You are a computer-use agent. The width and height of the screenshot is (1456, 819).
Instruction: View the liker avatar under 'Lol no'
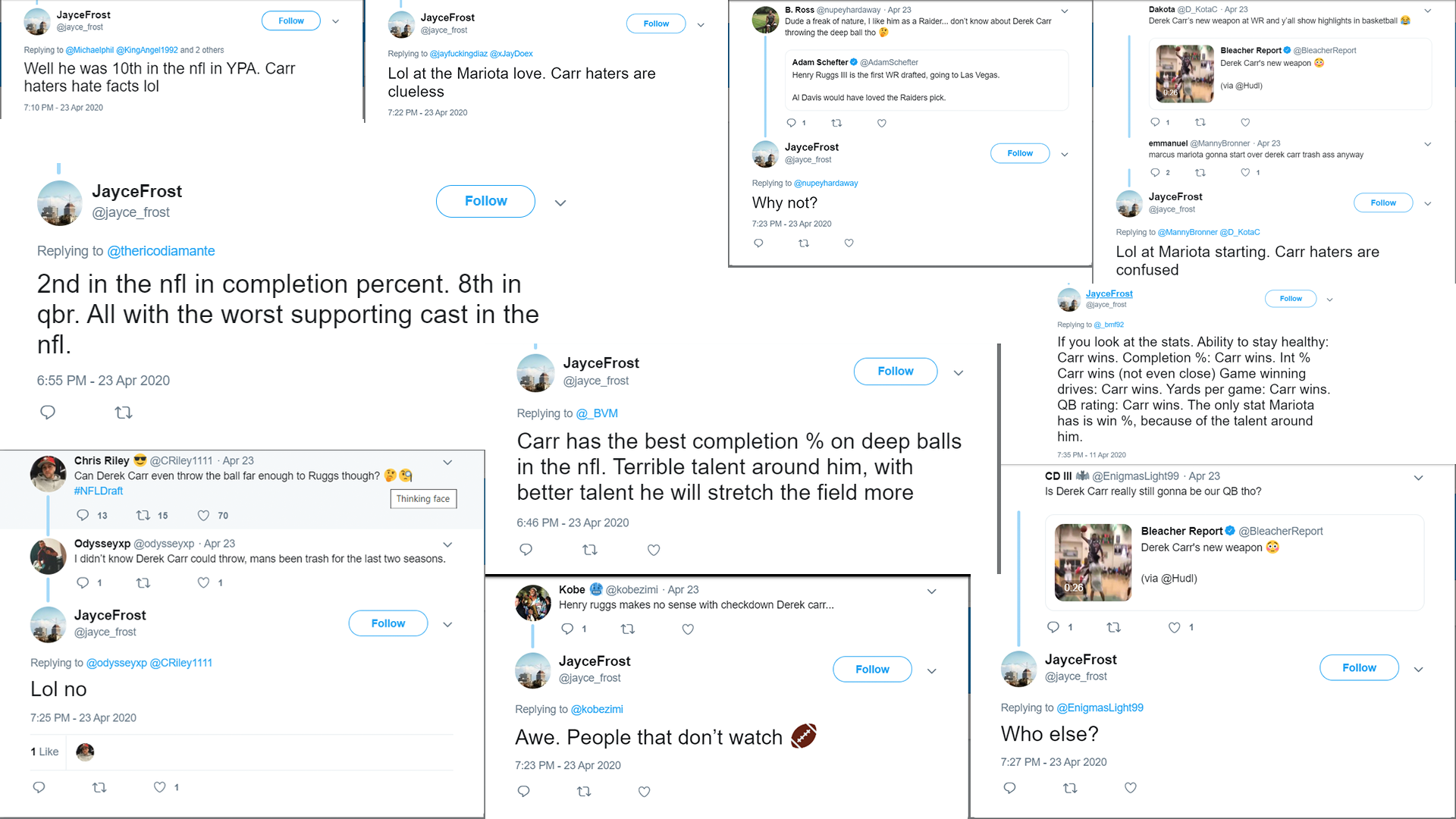85,752
